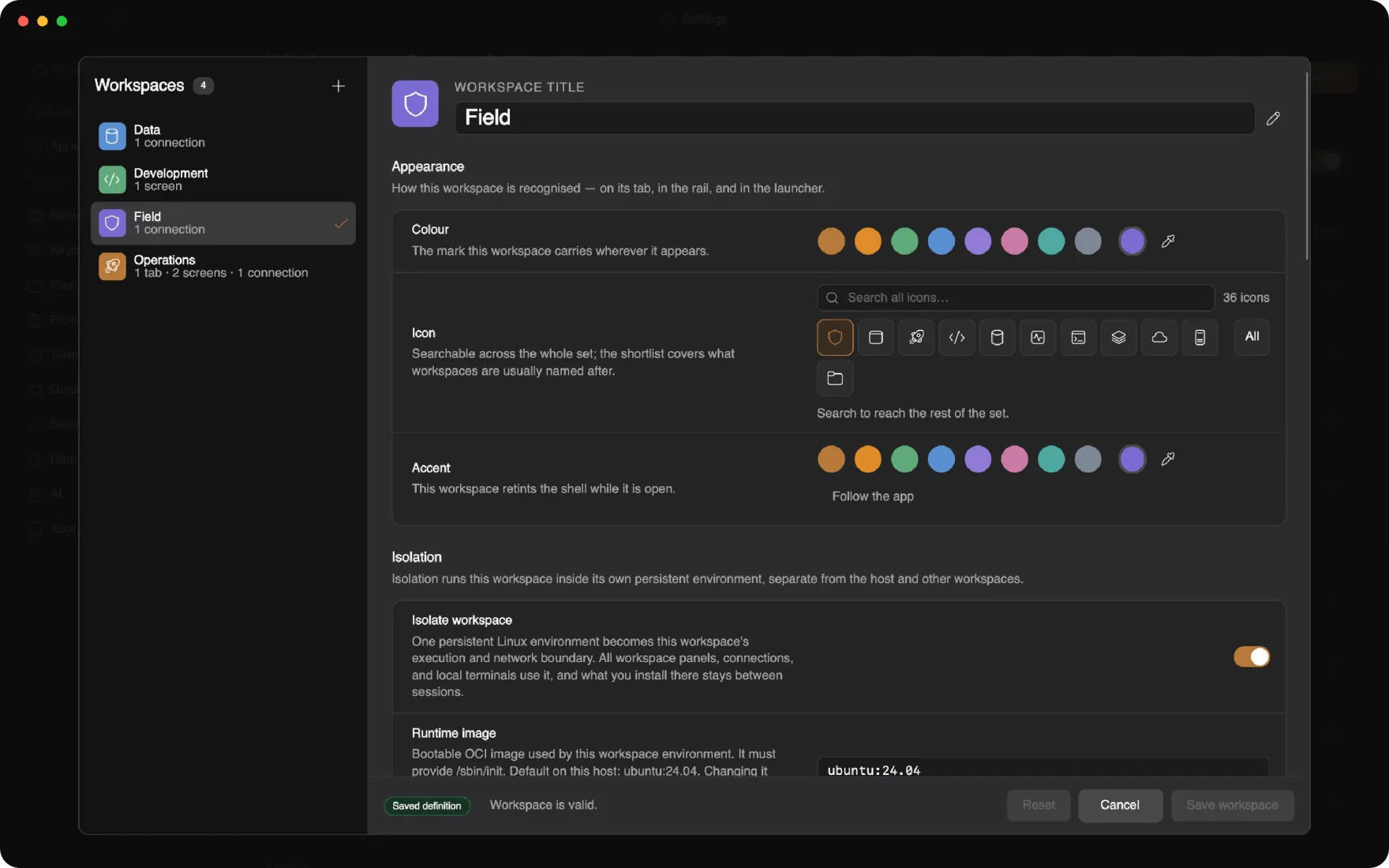
Task: Select the database cylinder icon in the picker
Action: pyautogui.click(x=998, y=338)
